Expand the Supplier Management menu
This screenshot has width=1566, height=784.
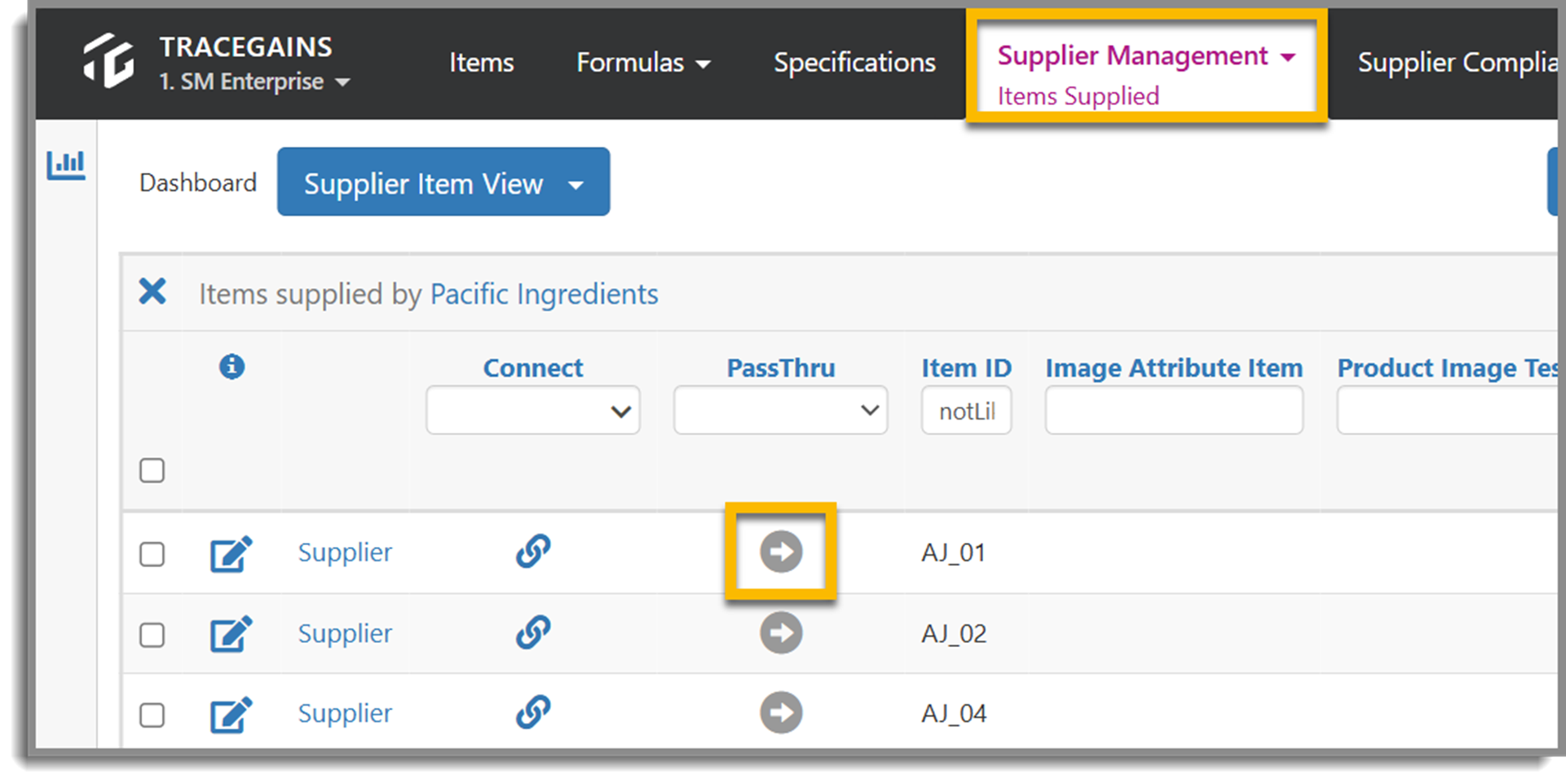(1146, 56)
